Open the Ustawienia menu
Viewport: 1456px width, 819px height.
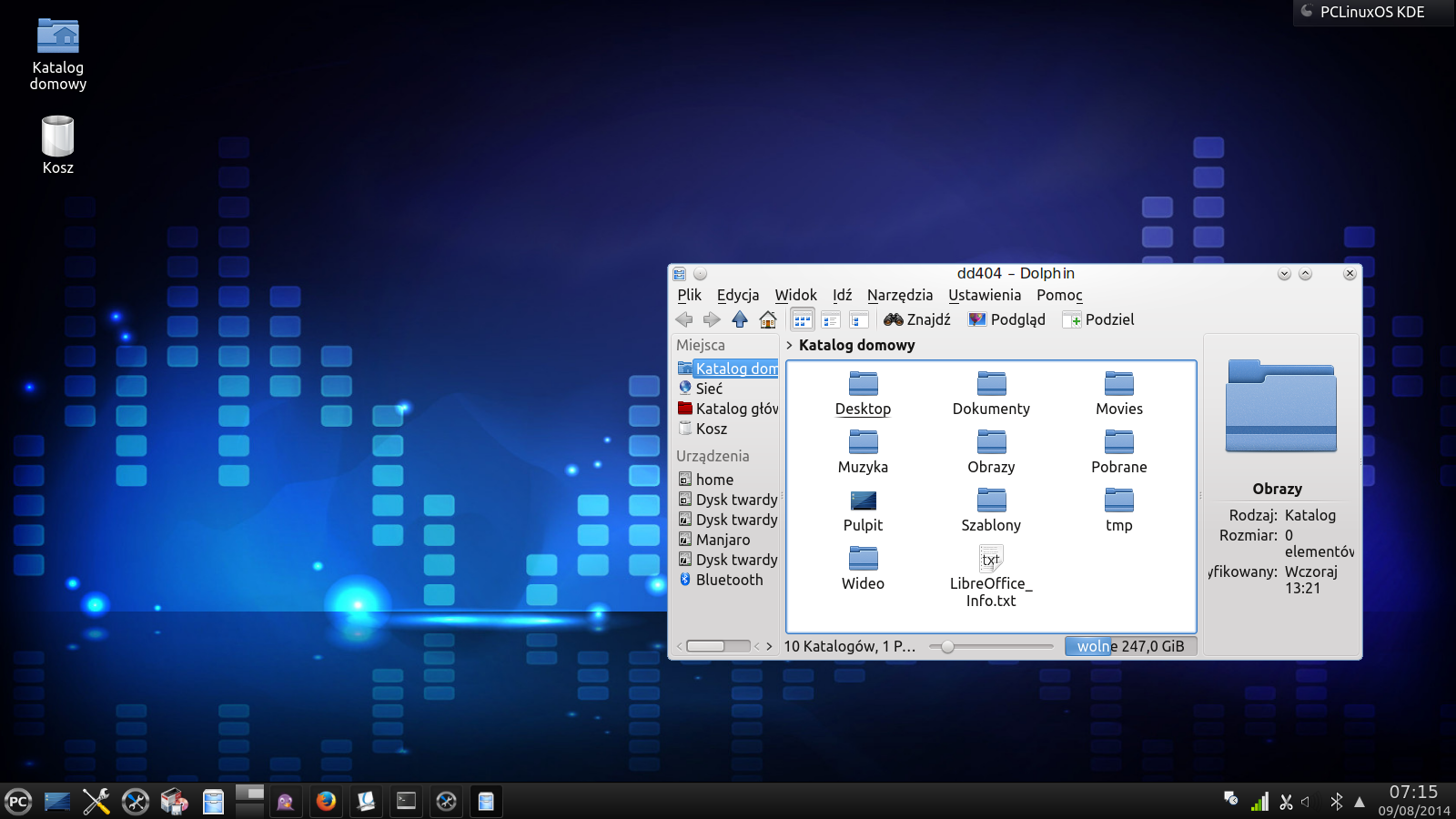985,295
